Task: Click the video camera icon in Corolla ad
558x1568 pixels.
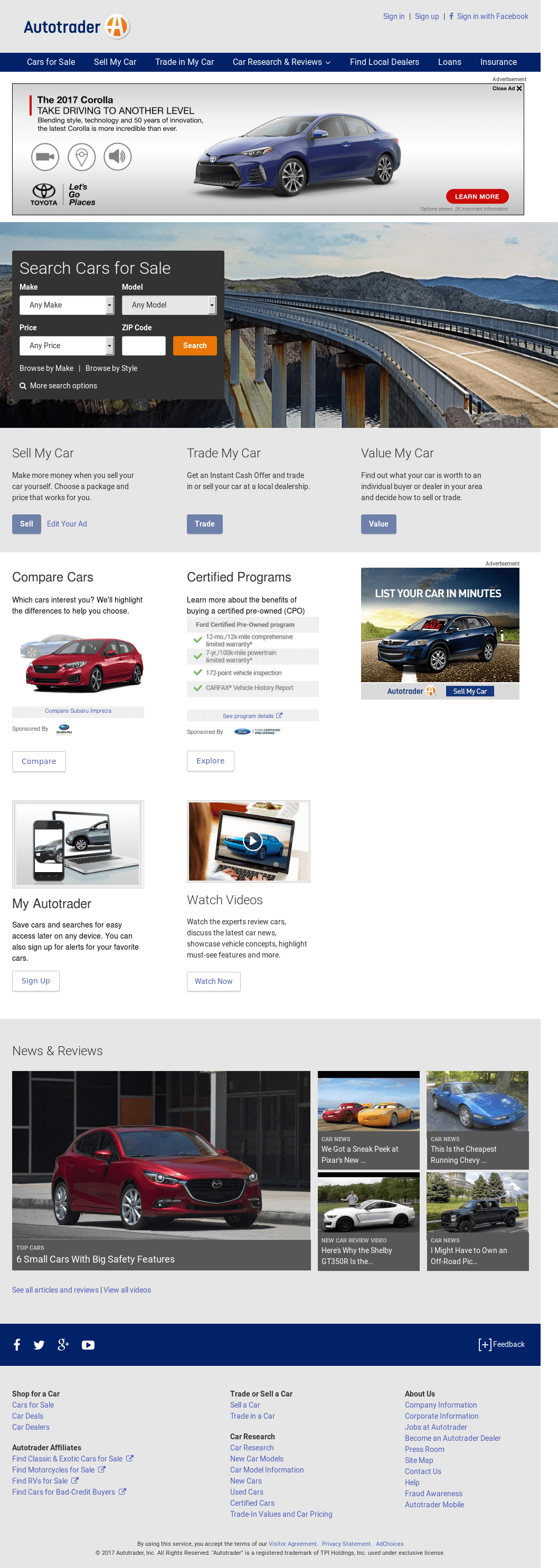Action: coord(45,157)
